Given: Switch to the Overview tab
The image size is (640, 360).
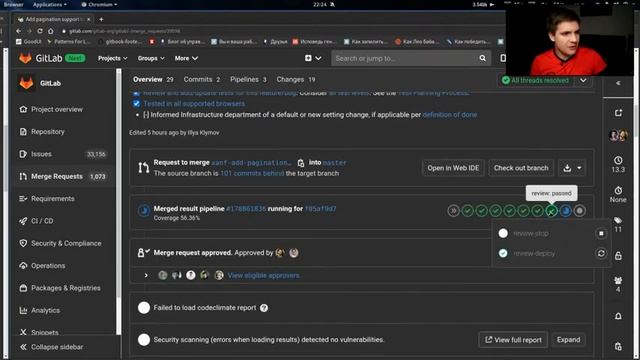Looking at the screenshot, I should [153, 80].
